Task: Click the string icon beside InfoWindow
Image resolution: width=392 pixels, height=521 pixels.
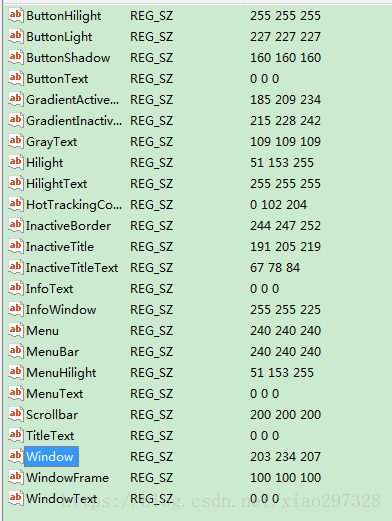Action: (x=16, y=309)
